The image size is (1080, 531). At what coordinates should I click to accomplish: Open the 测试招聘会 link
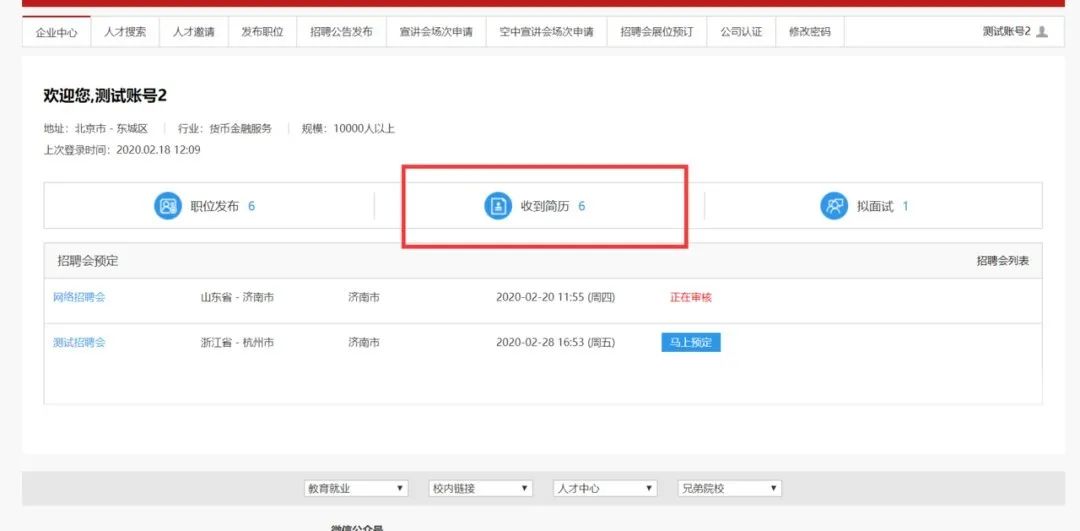click(x=79, y=342)
